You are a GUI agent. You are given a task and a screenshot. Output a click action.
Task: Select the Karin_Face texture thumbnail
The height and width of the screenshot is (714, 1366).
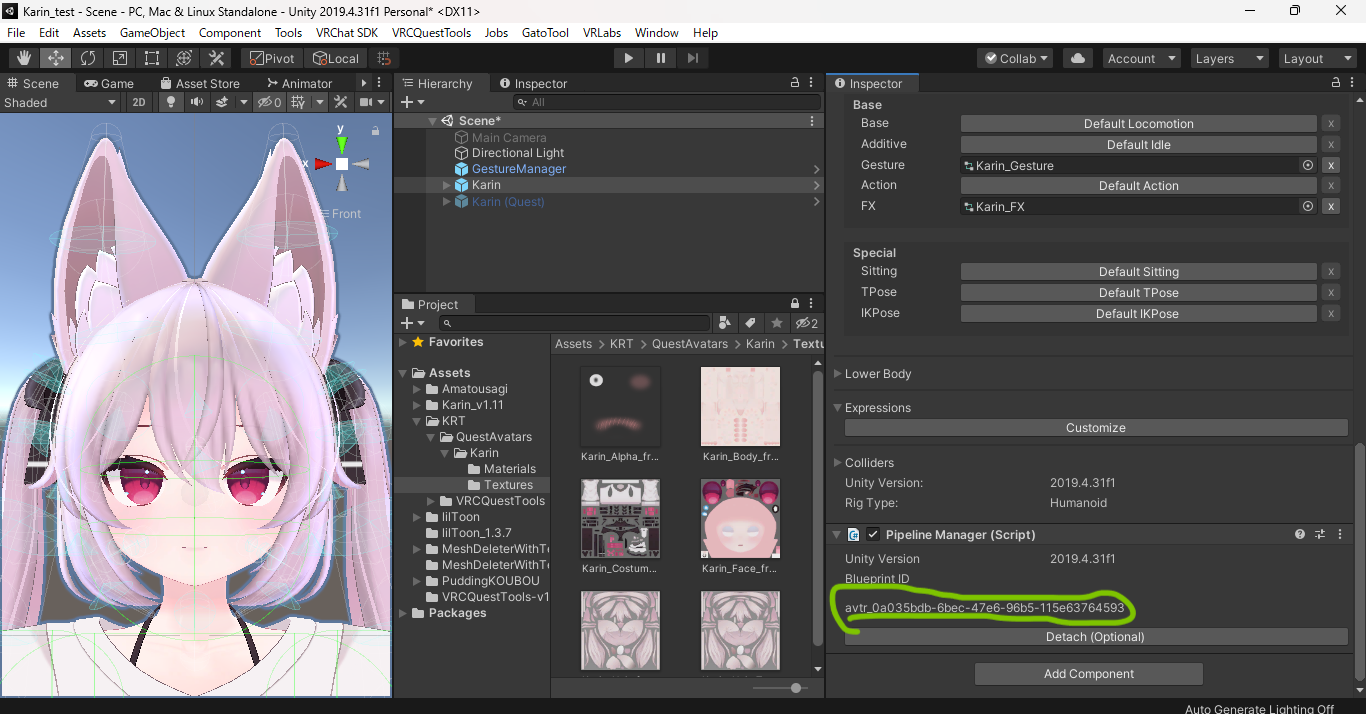pyautogui.click(x=740, y=518)
